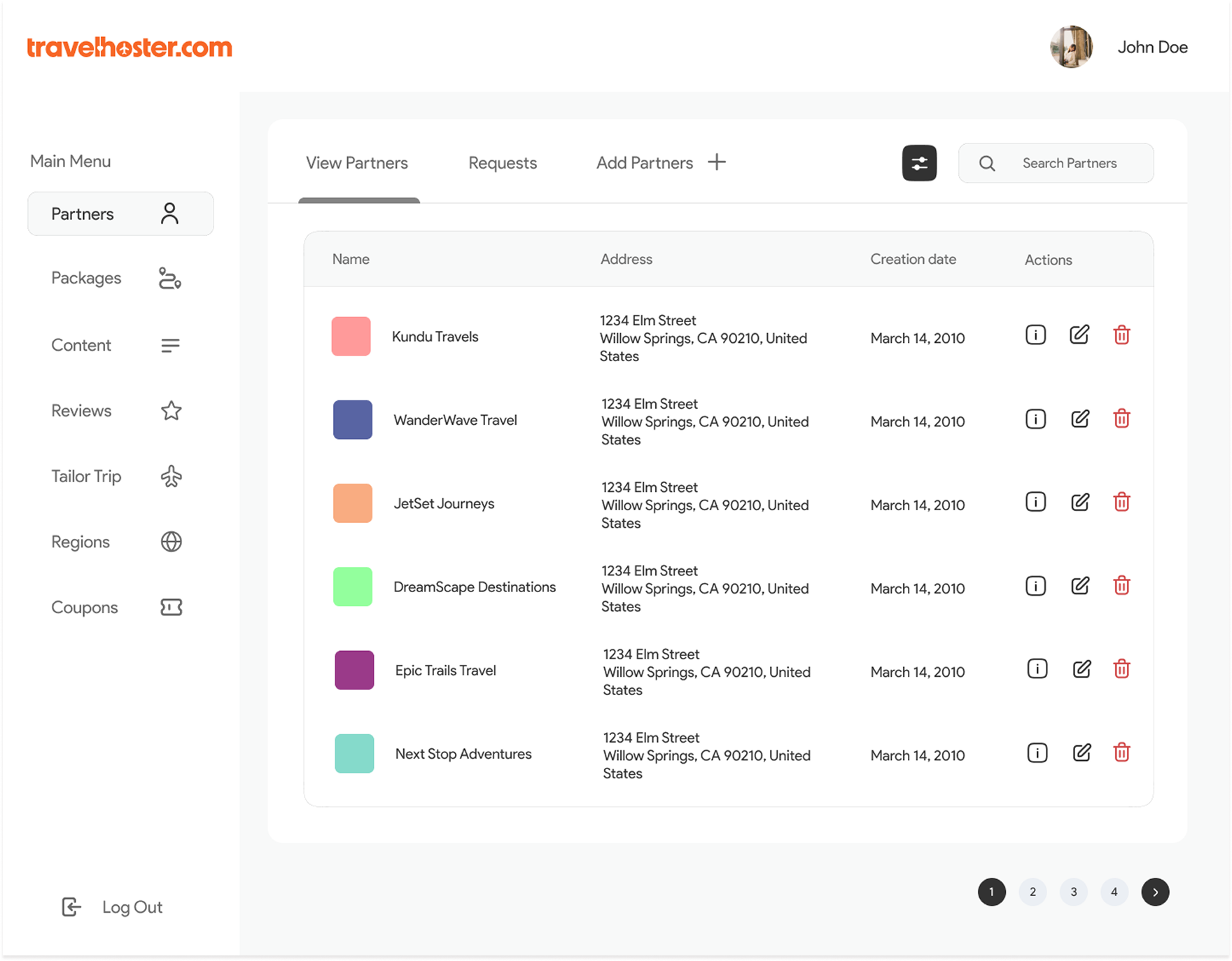Image resolution: width=1232 pixels, height=961 pixels.
Task: Click the plus icon beside Add Partners
Action: pyautogui.click(x=716, y=162)
